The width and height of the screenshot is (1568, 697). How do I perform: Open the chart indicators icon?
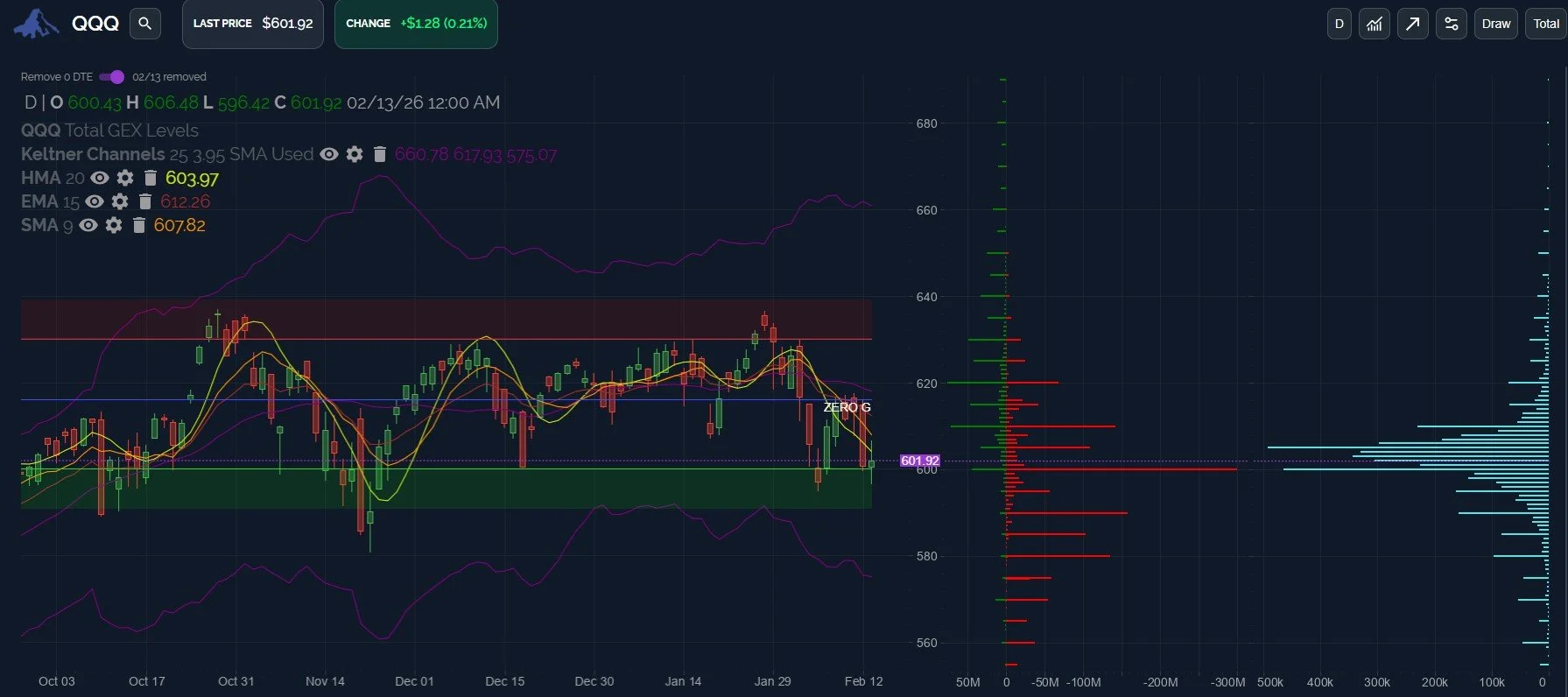[1375, 24]
